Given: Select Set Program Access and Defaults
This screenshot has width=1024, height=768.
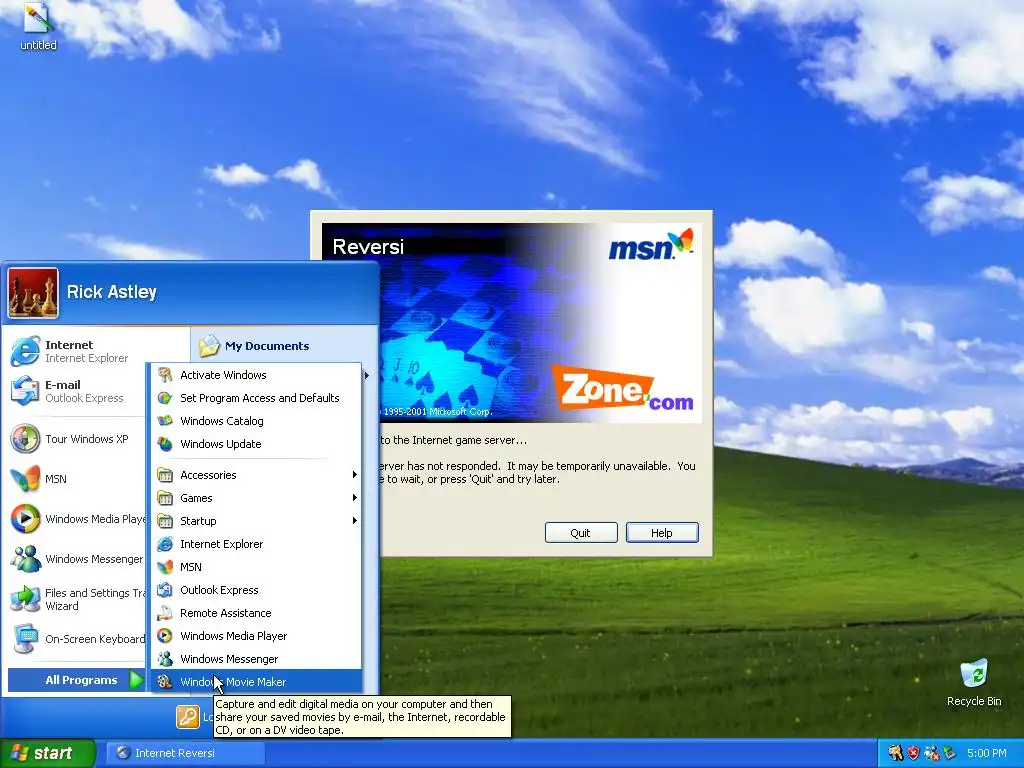Looking at the screenshot, I should point(257,398).
